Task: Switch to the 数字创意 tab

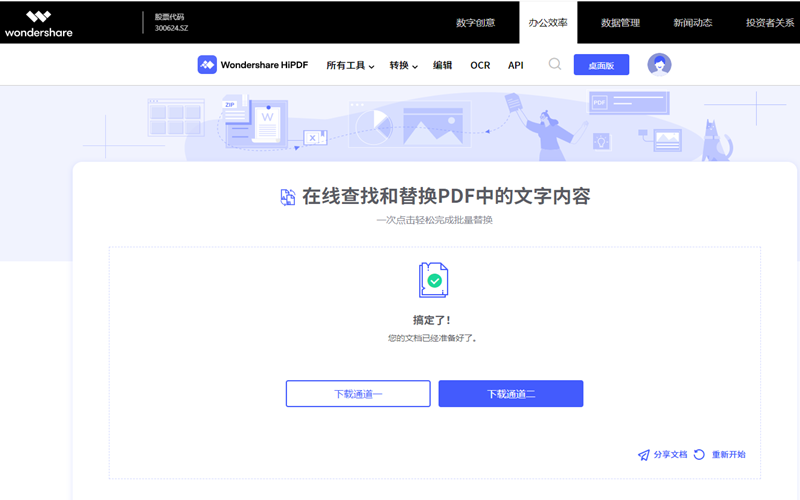Action: coord(475,23)
